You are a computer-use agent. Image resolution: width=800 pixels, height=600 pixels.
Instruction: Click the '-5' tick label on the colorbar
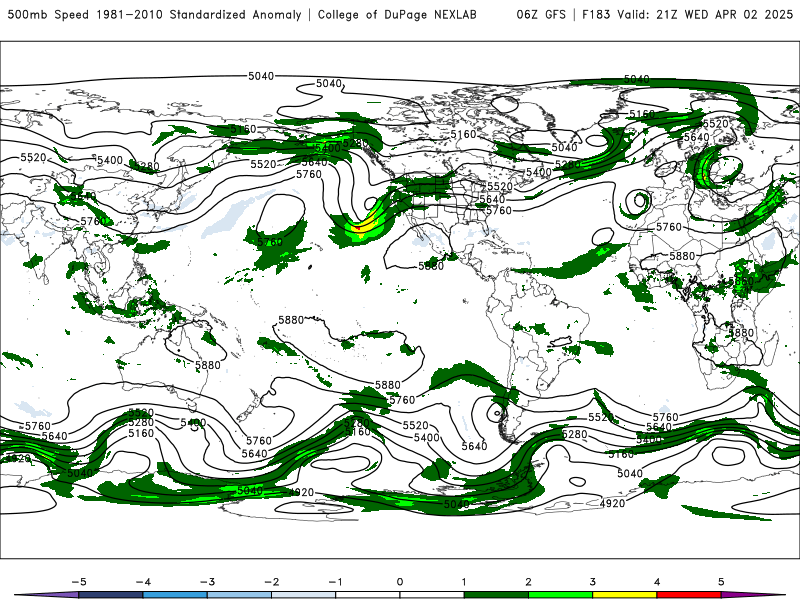click(79, 582)
